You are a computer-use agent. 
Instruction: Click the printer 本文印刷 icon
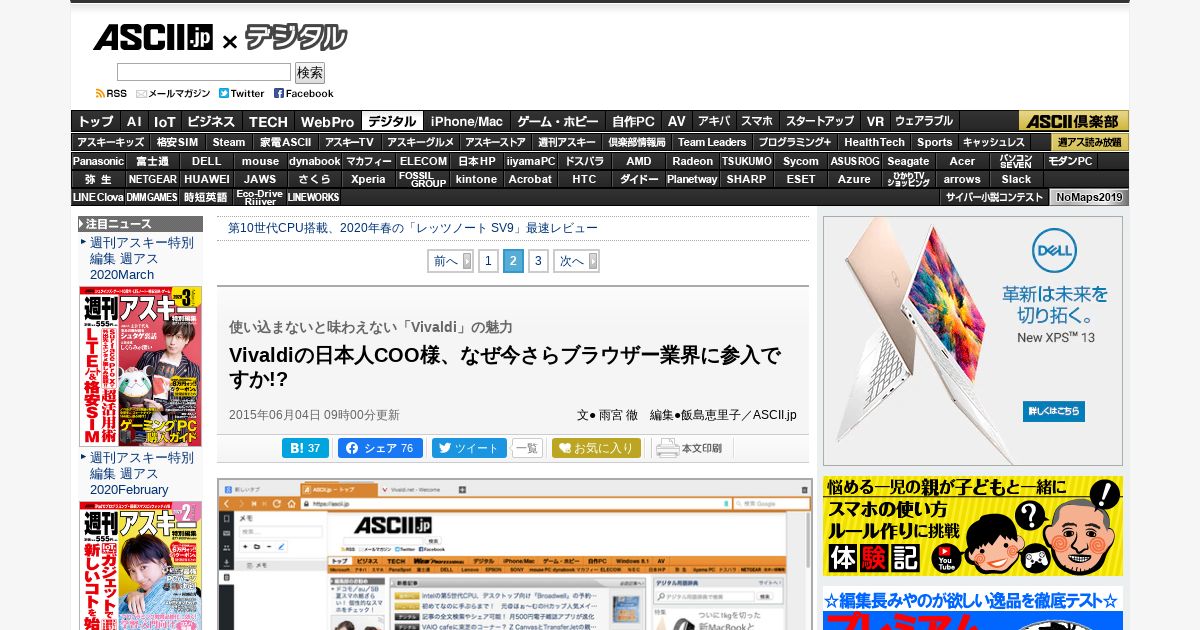click(689, 448)
